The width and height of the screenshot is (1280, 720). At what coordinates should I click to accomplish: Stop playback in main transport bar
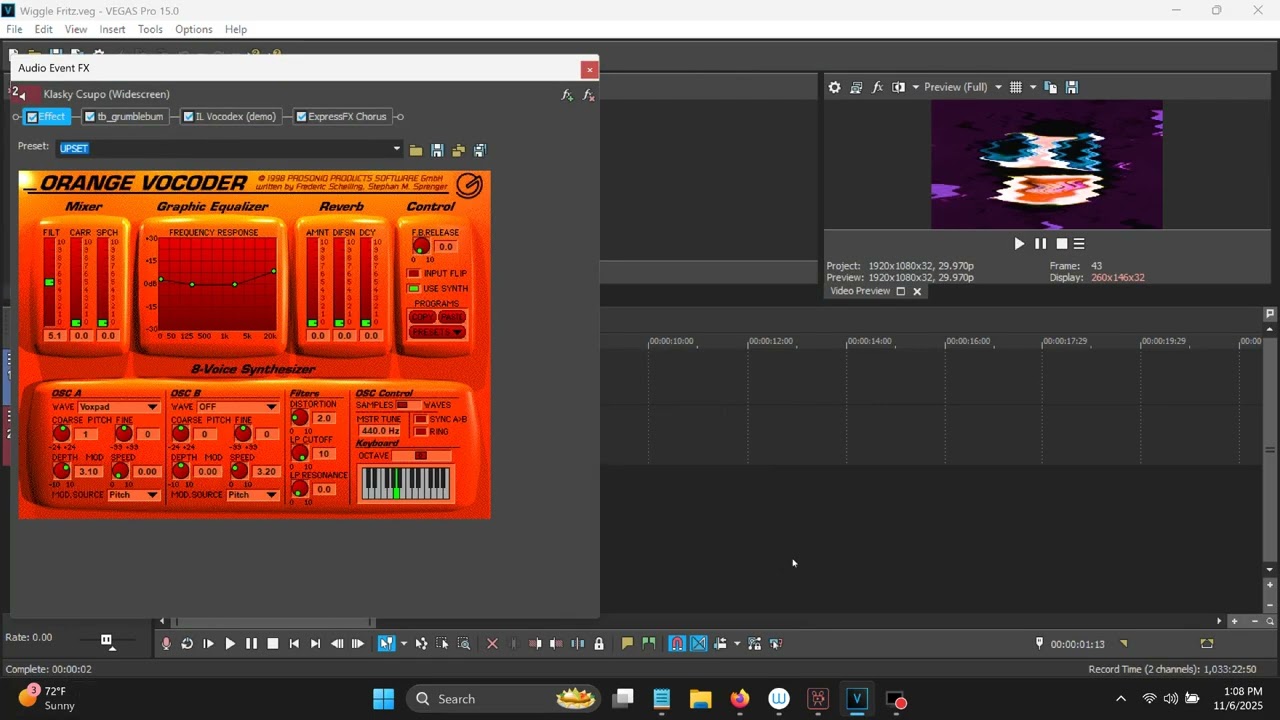(272, 644)
